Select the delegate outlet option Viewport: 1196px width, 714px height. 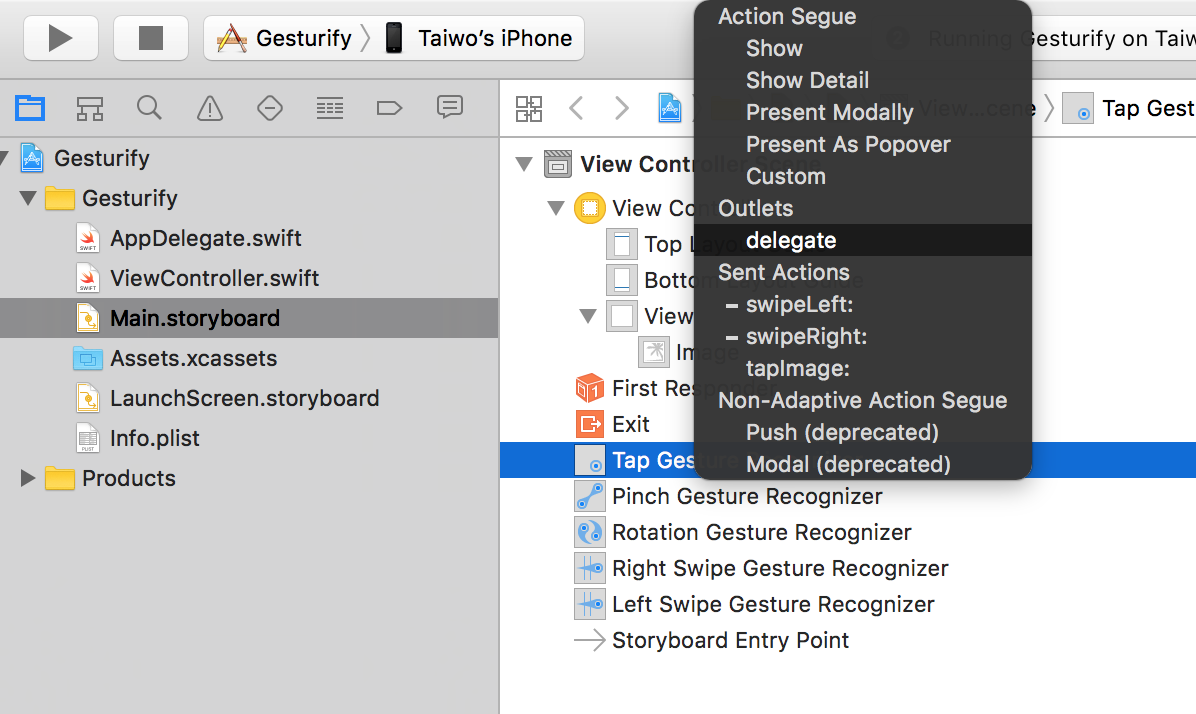(x=791, y=240)
